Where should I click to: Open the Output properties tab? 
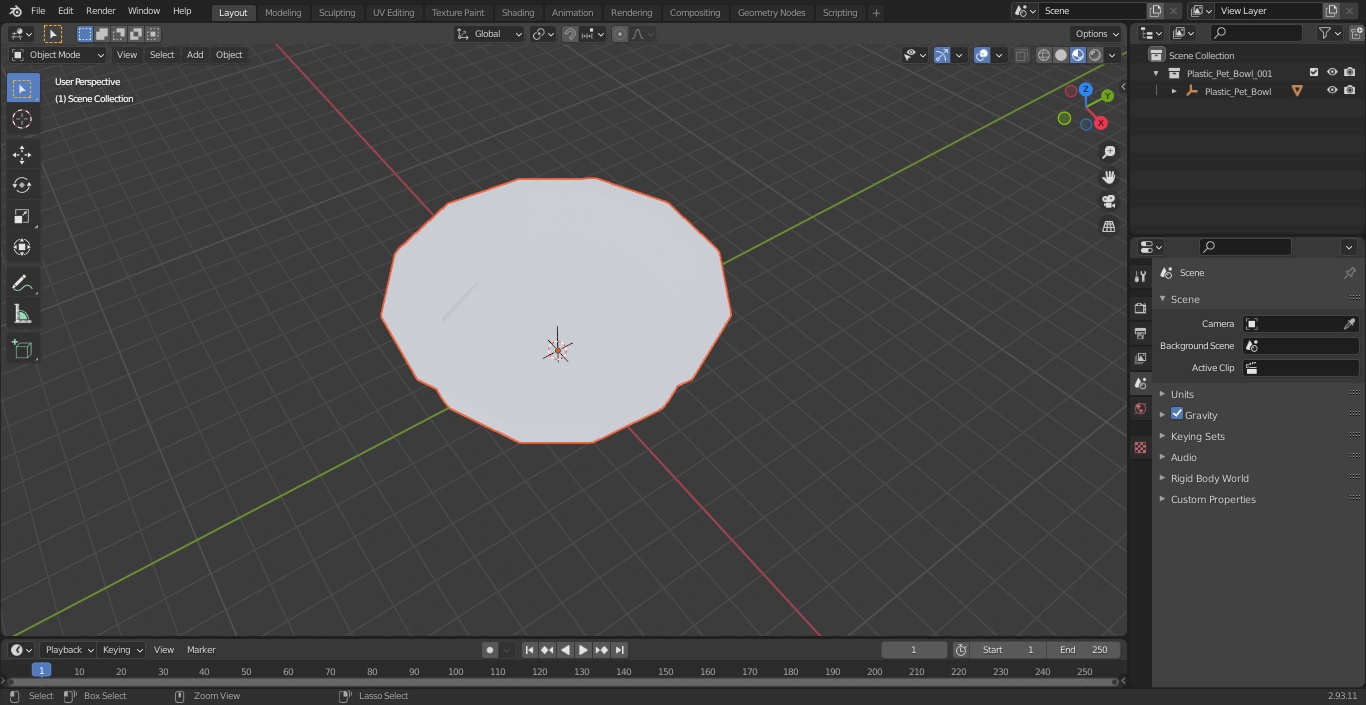point(1140,333)
